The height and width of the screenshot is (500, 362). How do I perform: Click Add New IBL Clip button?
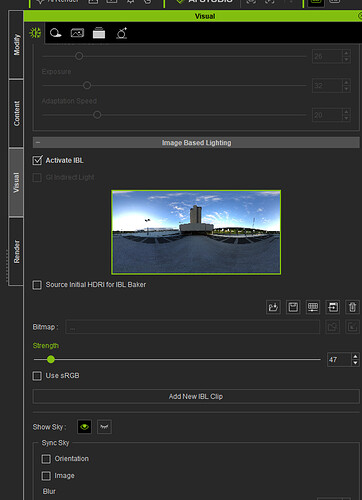click(196, 396)
